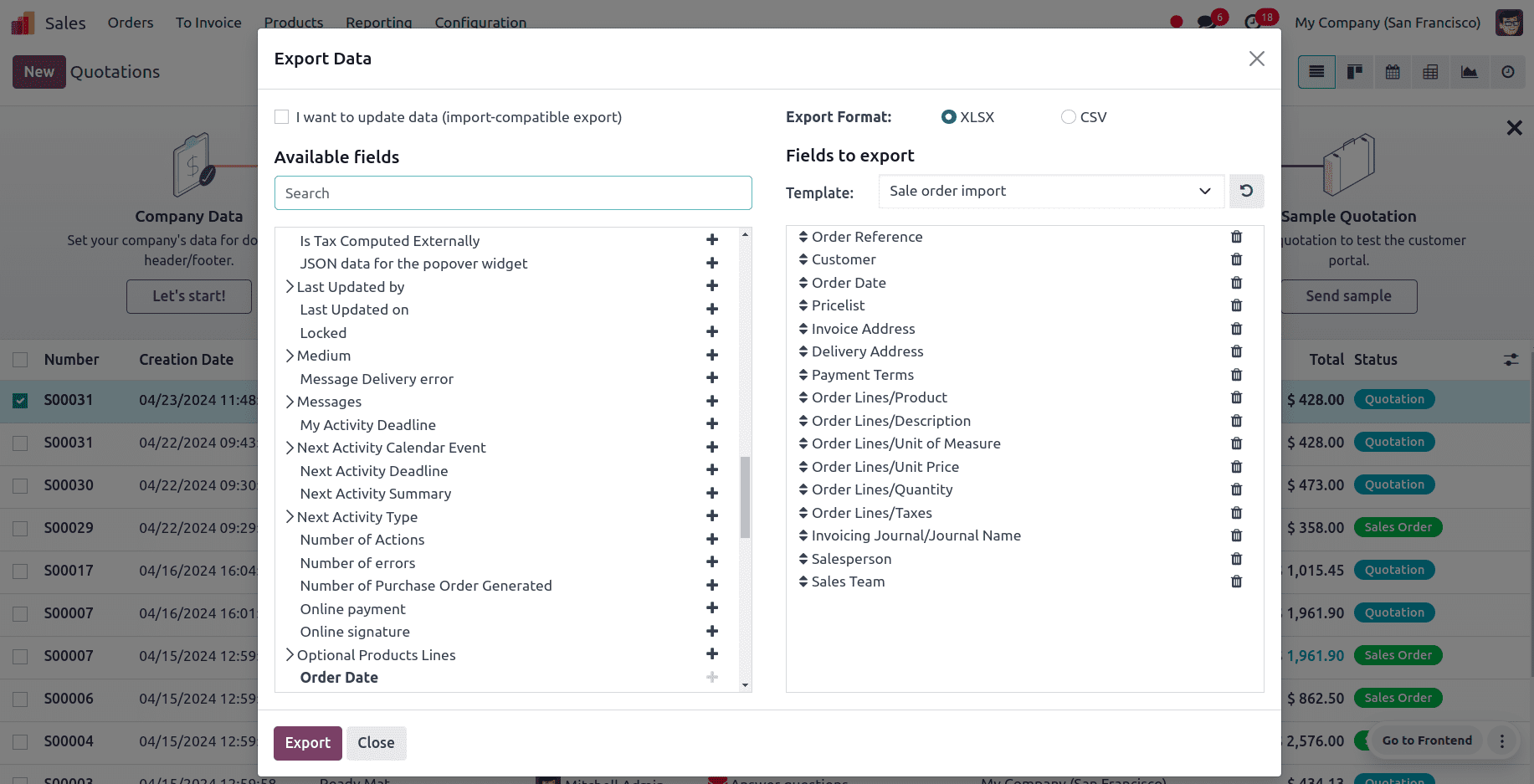Remove Pricelist export field
The image size is (1534, 784).
(x=1236, y=305)
